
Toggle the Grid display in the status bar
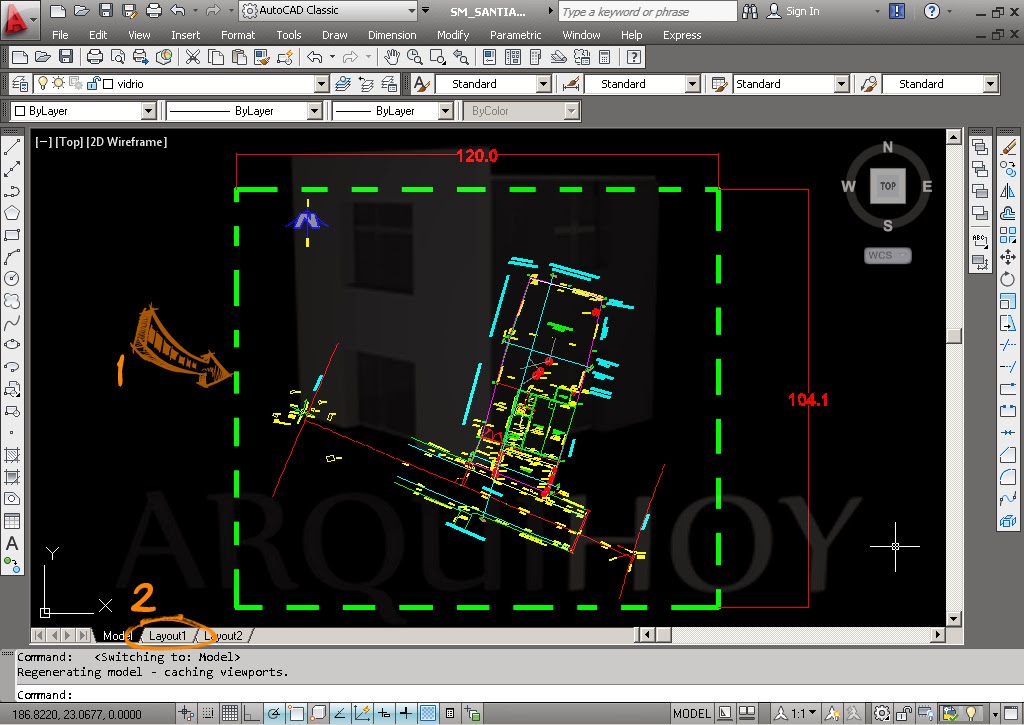(229, 712)
